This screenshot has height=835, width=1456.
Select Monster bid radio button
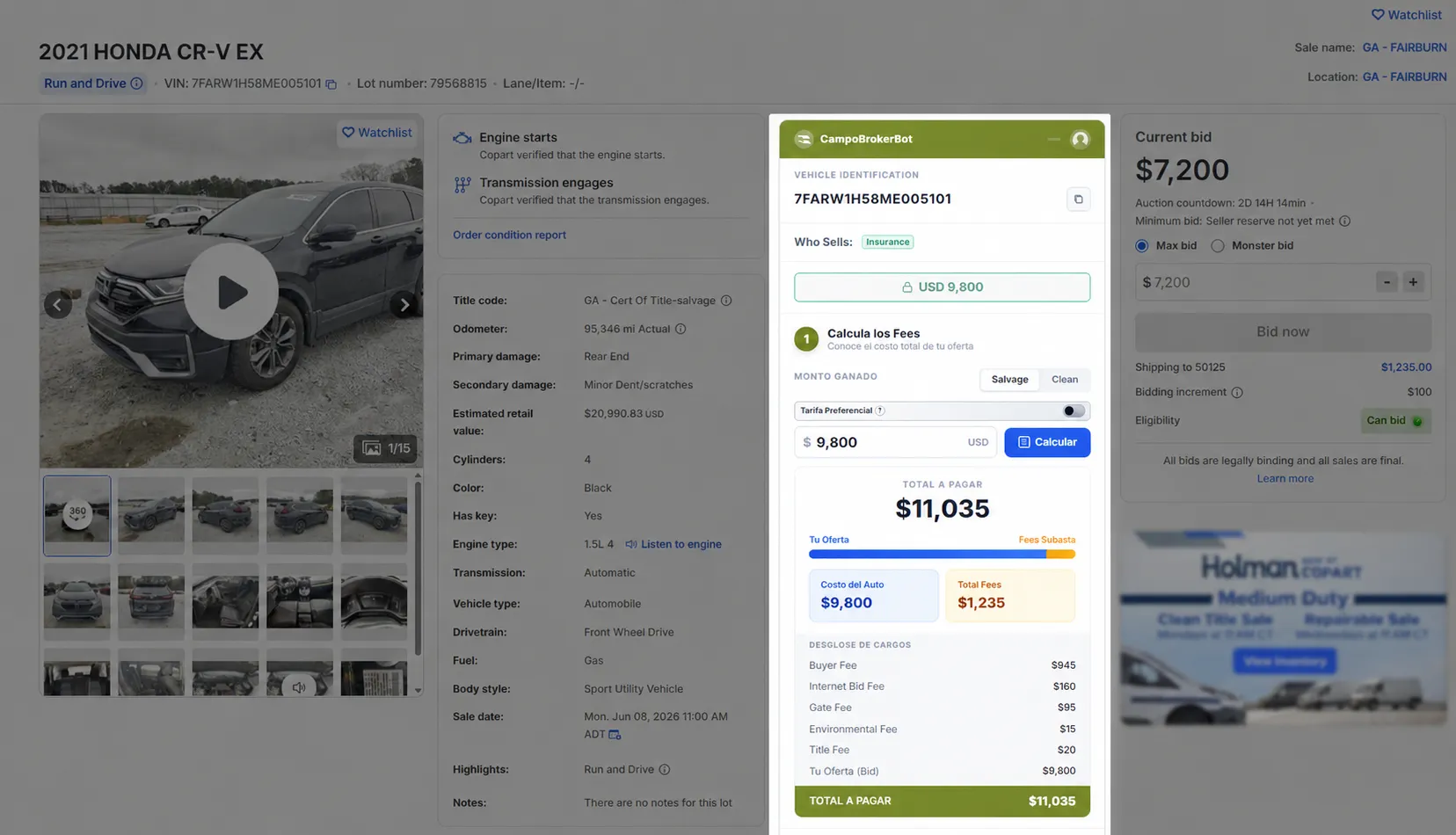pyautogui.click(x=1218, y=246)
